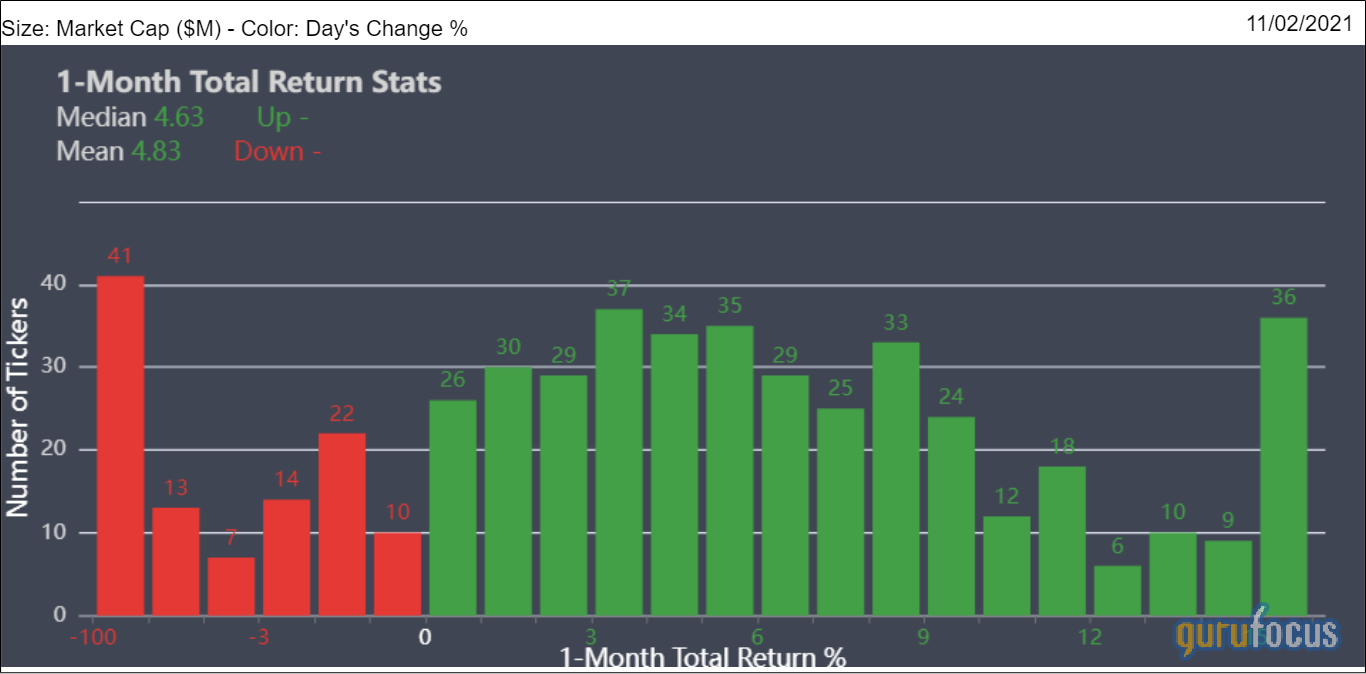1366x674 pixels.
Task: Click the Mean value 4.83
Action: tap(156, 151)
